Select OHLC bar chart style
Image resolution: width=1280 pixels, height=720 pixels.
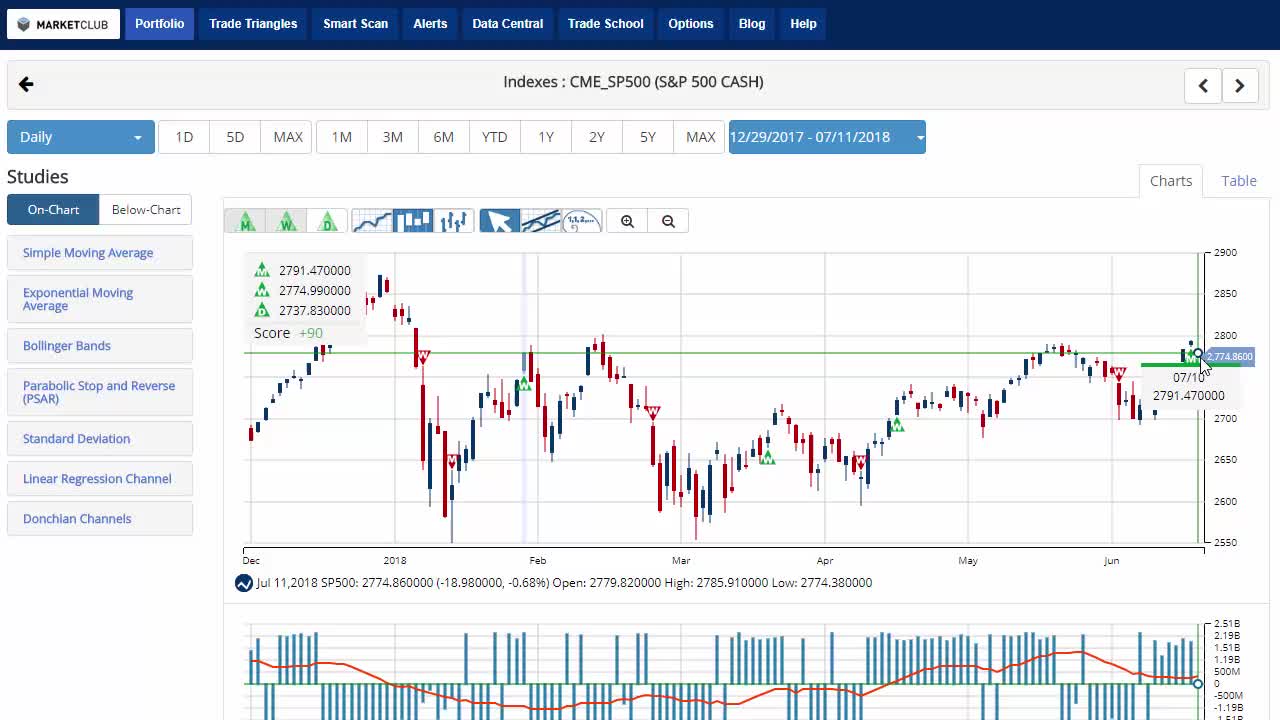[x=454, y=221]
